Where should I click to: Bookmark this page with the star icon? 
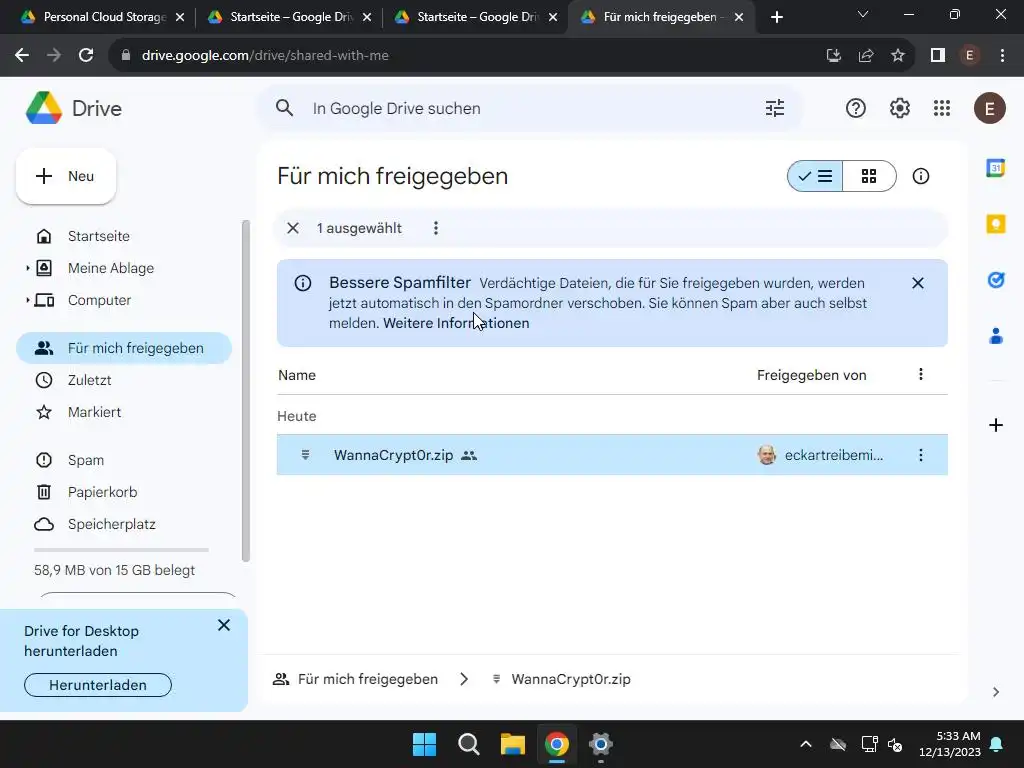point(898,56)
